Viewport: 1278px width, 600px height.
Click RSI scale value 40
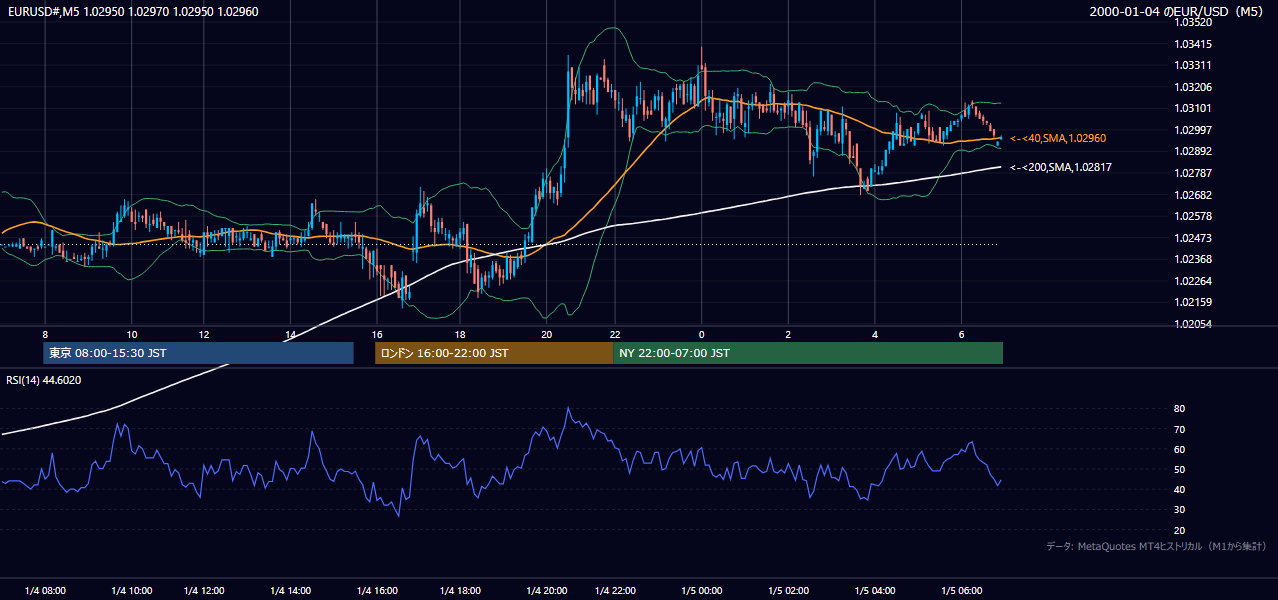pos(1179,490)
